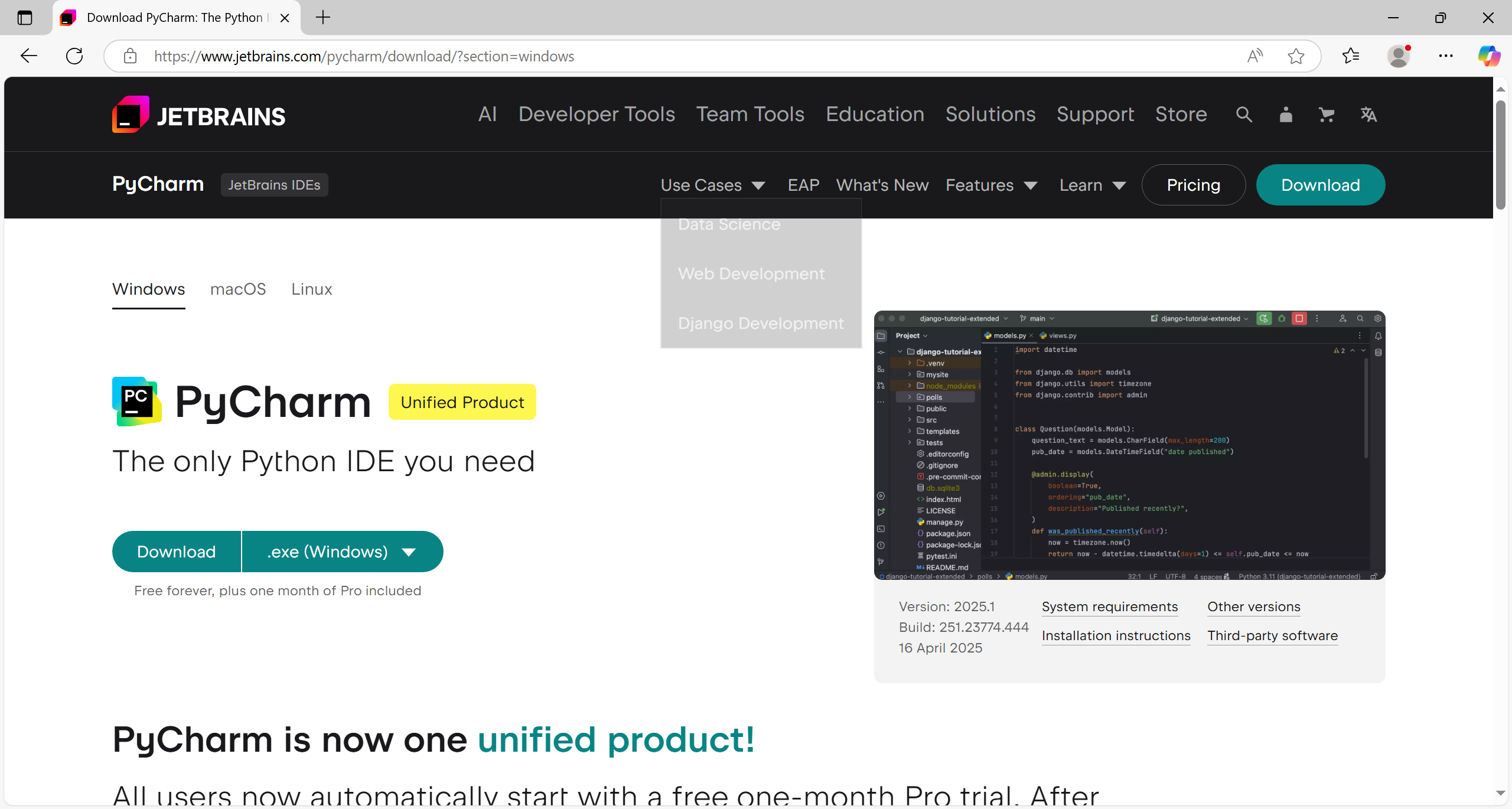Click the scrollbar up arrow
Viewport: 1512px width, 809px height.
point(1500,89)
